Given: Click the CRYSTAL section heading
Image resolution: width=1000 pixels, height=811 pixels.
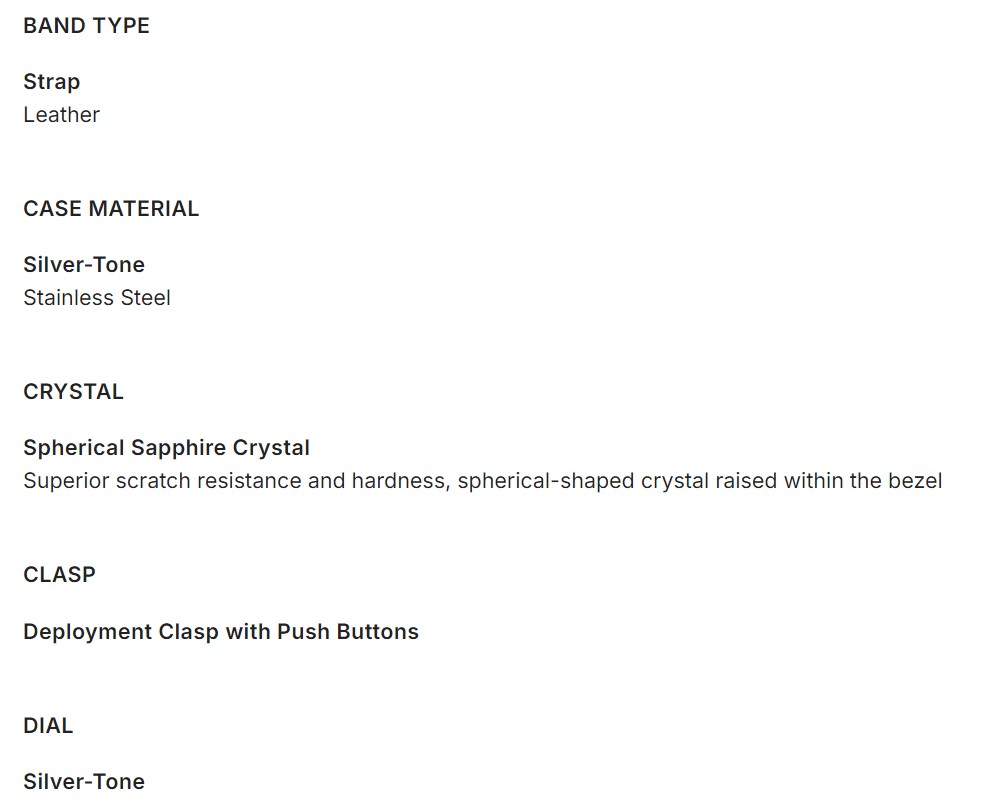Looking at the screenshot, I should (x=73, y=392).
